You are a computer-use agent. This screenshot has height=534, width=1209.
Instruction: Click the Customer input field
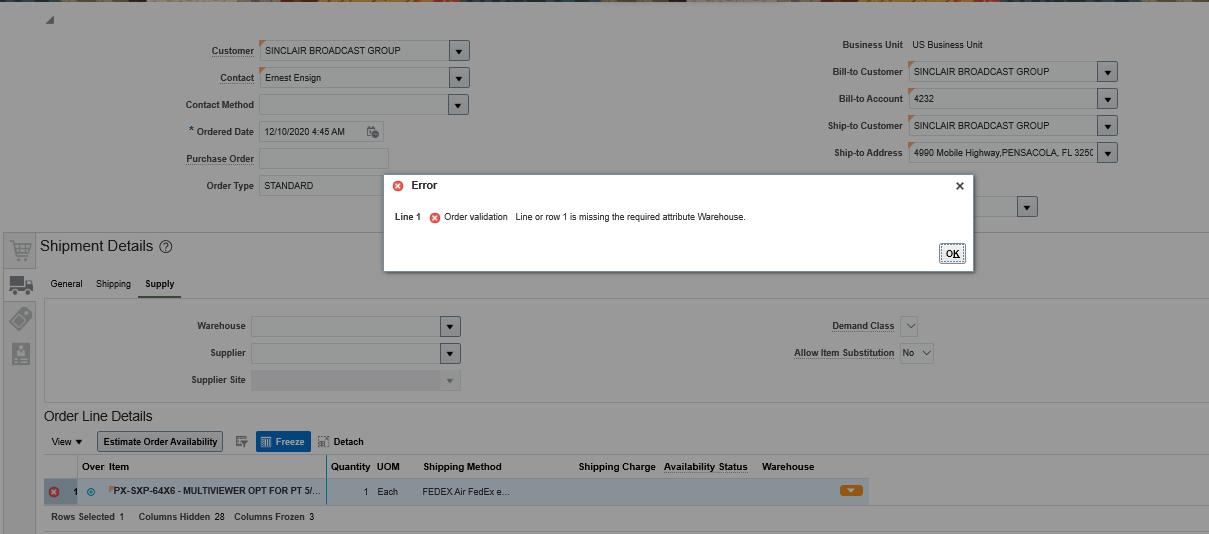click(354, 51)
